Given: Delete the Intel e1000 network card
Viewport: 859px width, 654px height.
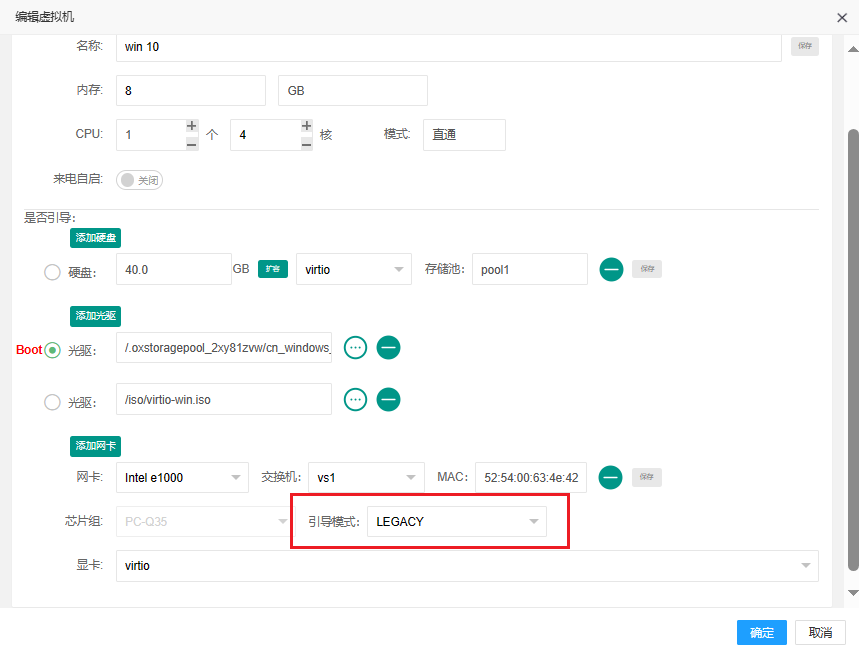Looking at the screenshot, I should click(x=611, y=477).
